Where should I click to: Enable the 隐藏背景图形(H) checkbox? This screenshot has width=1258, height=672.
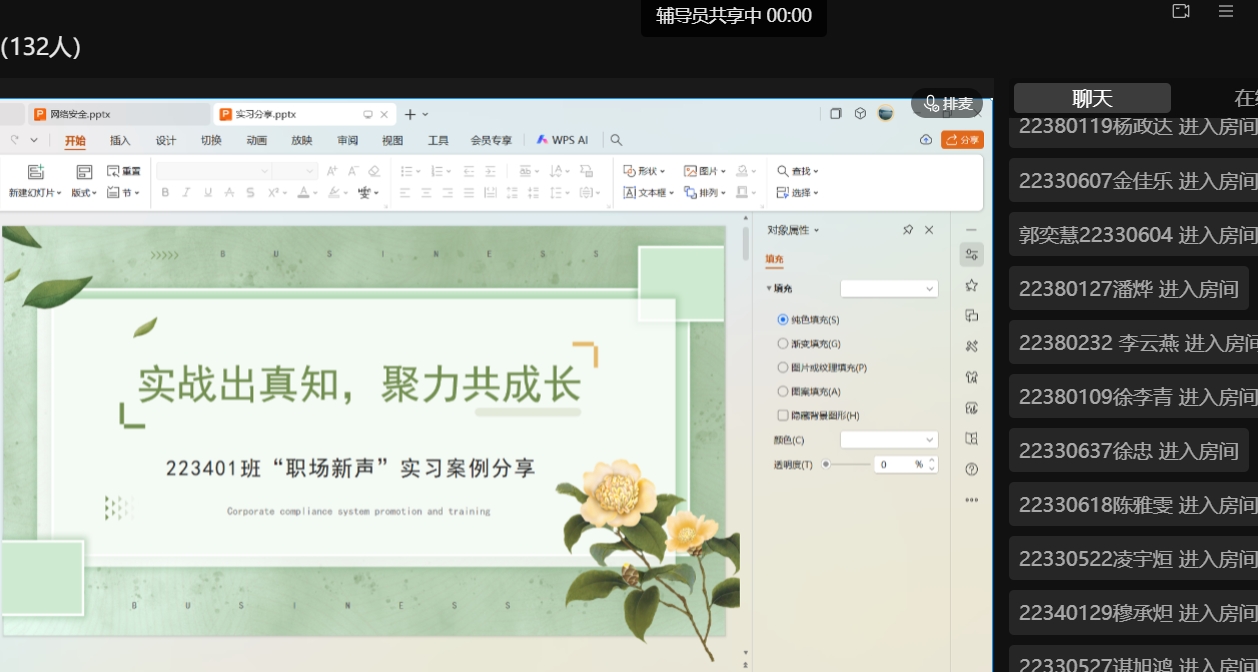coord(783,415)
